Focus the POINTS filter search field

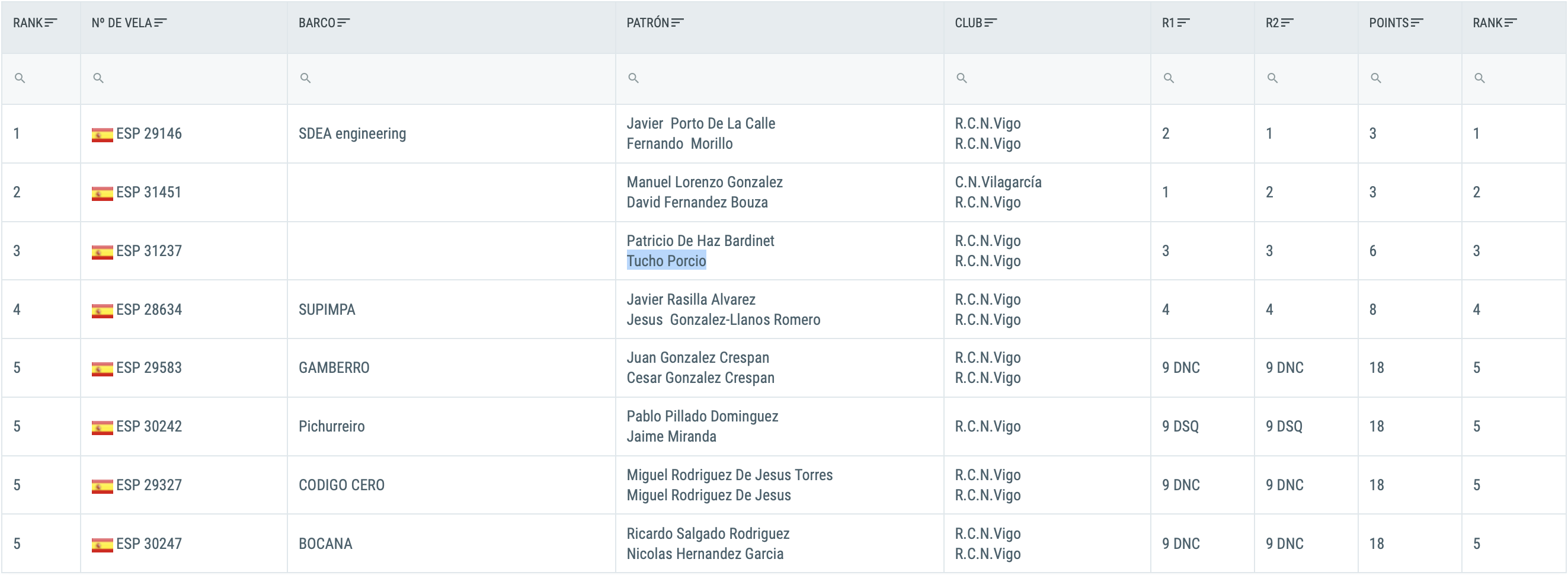[x=1410, y=79]
